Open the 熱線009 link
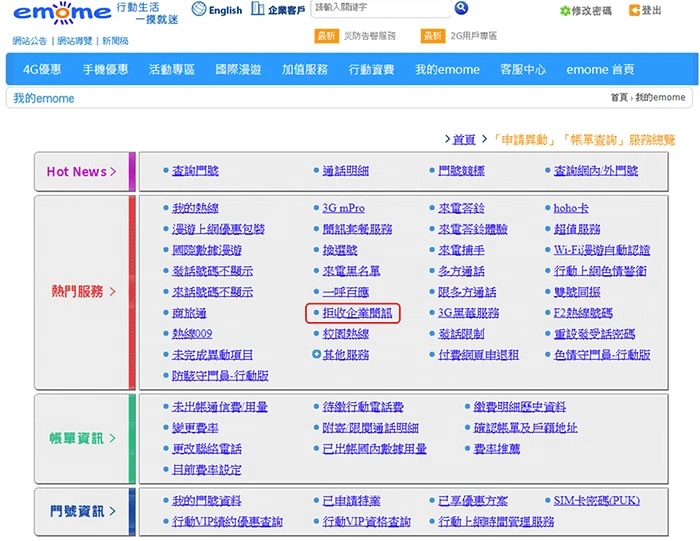The image size is (700, 541). (x=192, y=333)
